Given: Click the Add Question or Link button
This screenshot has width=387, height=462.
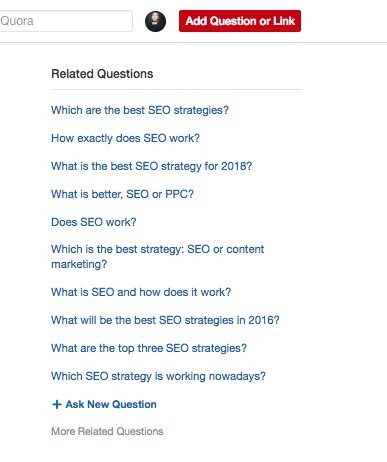Looking at the screenshot, I should coord(240,21).
